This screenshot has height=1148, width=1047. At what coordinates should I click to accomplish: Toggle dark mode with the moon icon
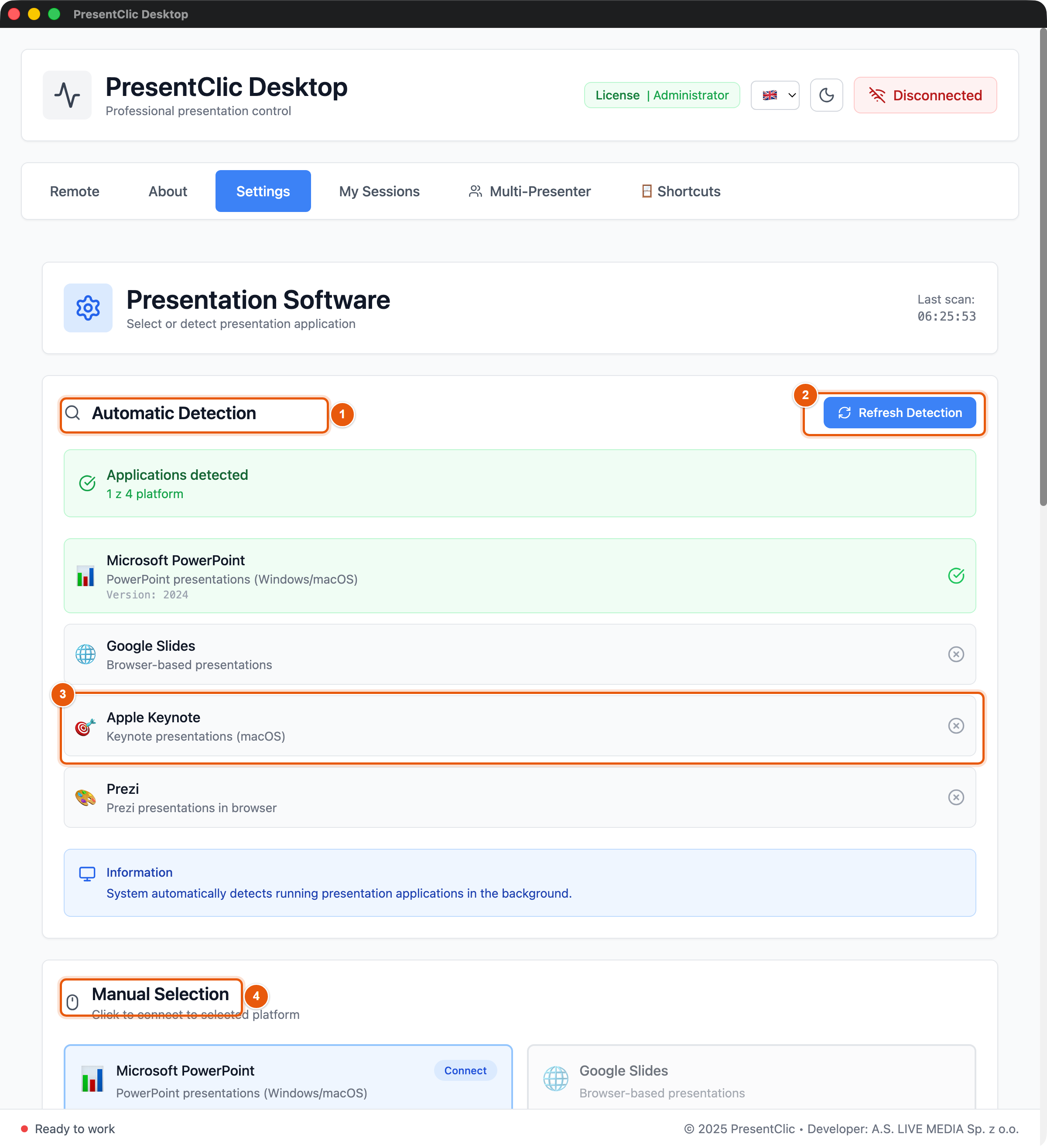tap(826, 95)
